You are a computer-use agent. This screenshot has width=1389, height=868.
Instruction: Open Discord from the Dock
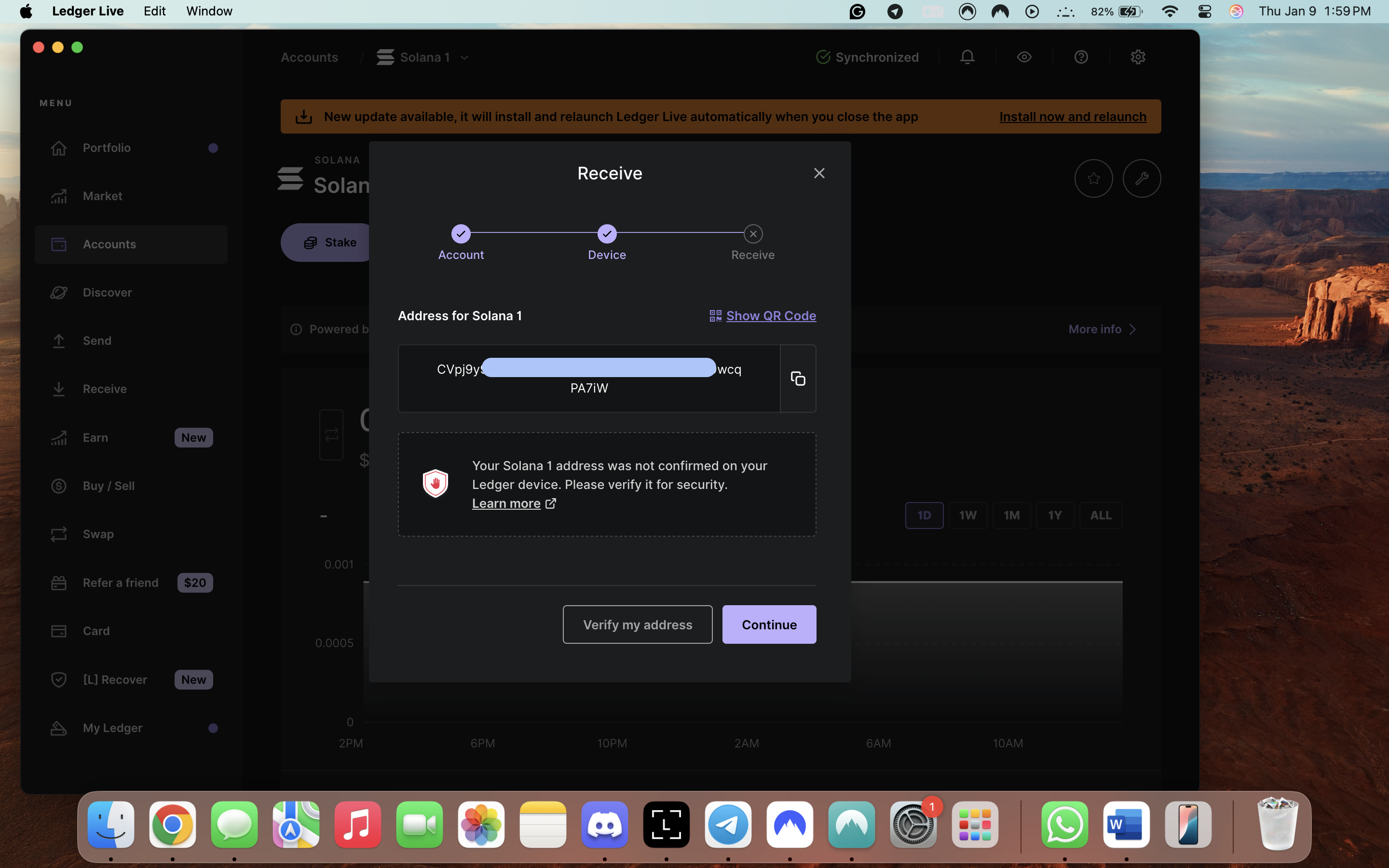click(x=604, y=825)
